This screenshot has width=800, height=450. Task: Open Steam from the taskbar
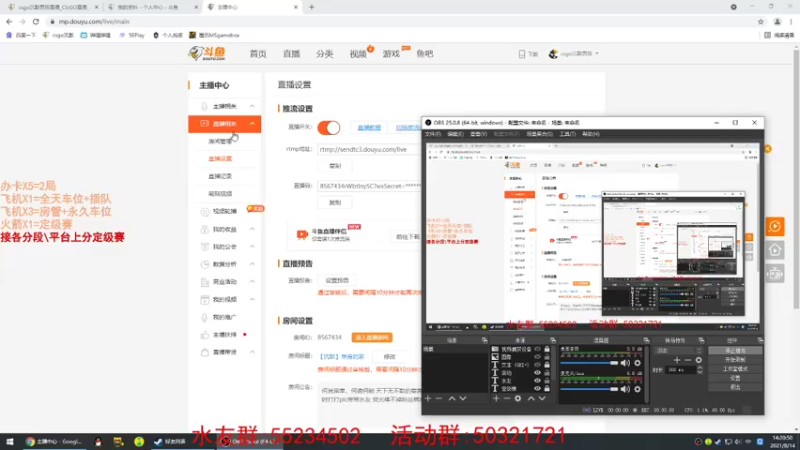click(x=171, y=442)
